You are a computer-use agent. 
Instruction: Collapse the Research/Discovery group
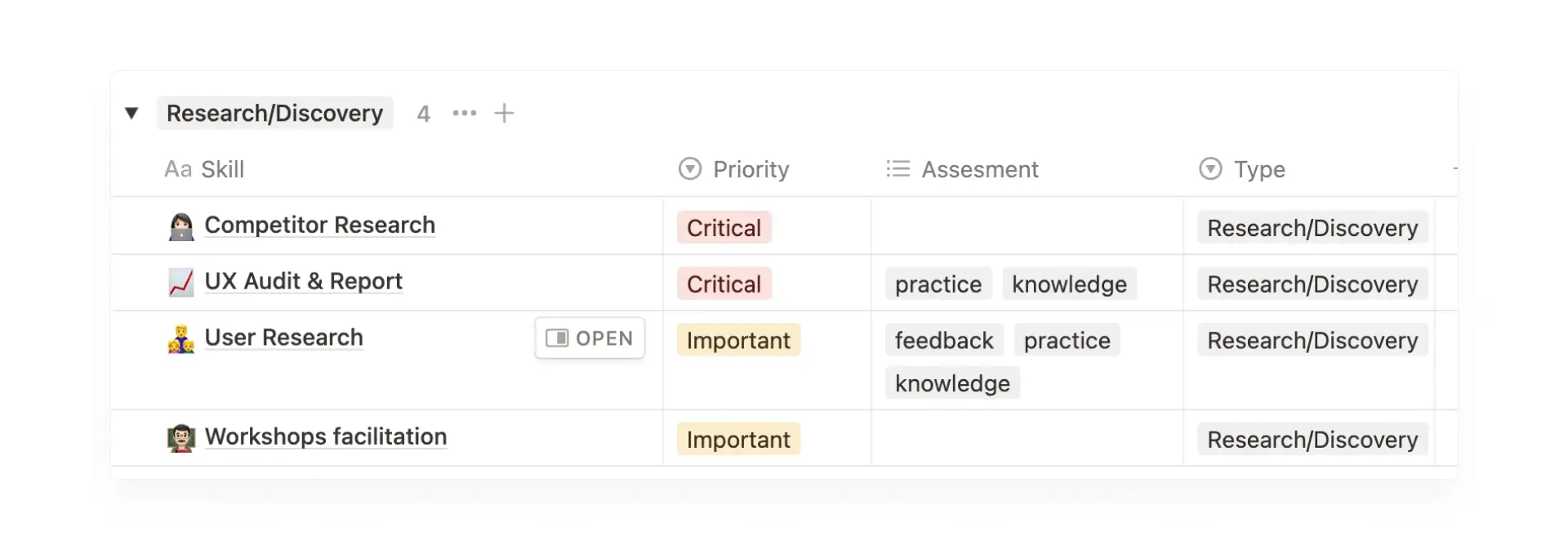point(132,114)
